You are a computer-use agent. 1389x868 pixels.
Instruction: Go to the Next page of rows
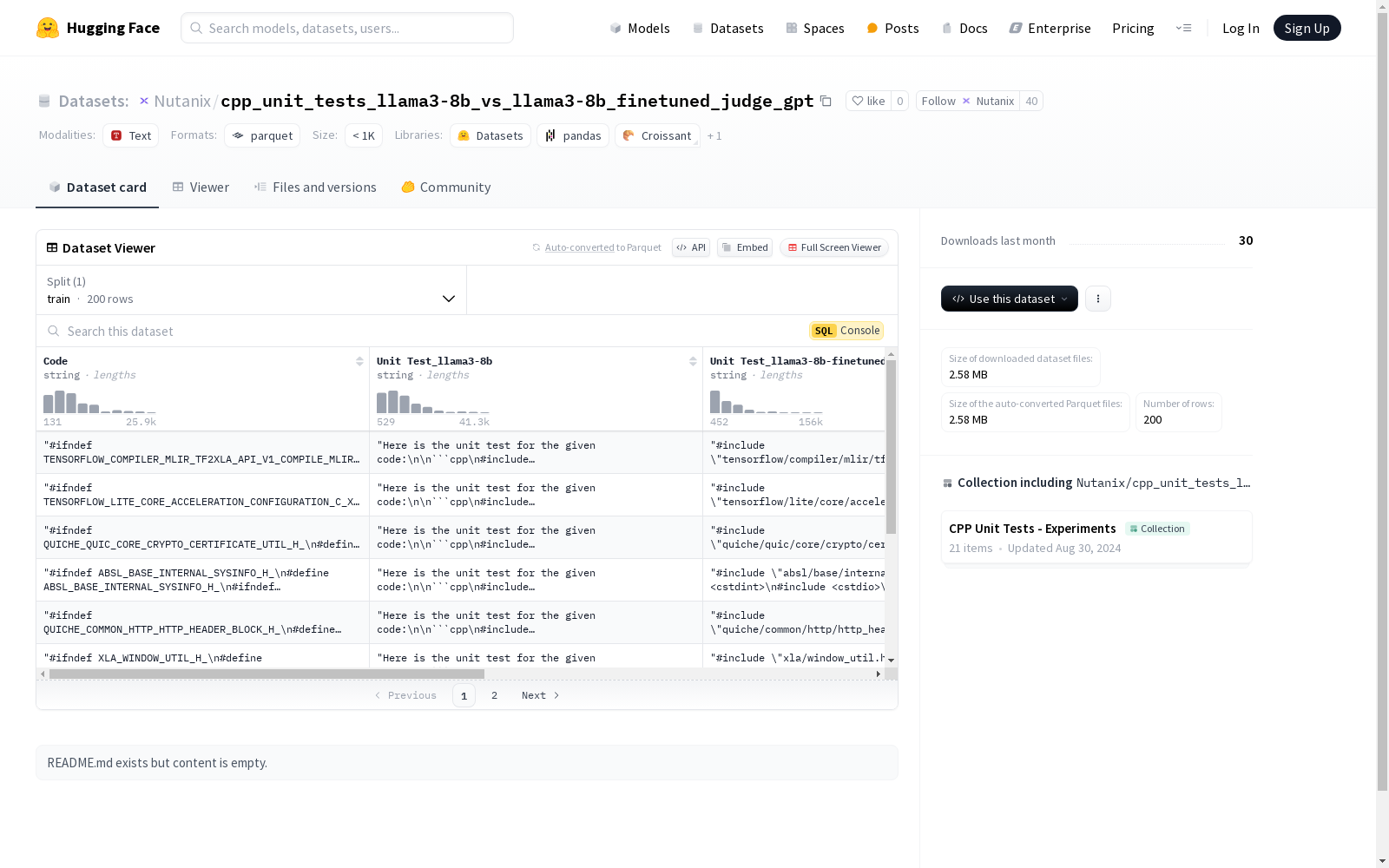540,695
